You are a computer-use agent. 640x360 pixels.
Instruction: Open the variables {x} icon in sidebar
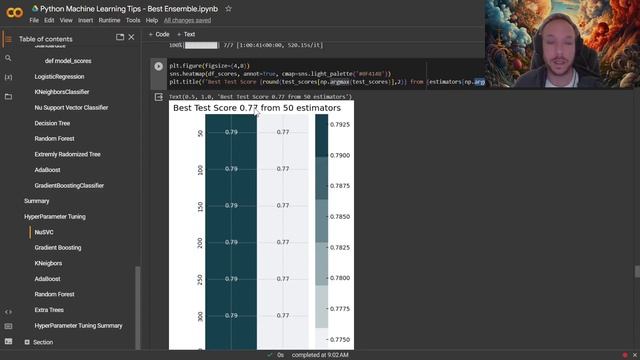tap(8, 77)
